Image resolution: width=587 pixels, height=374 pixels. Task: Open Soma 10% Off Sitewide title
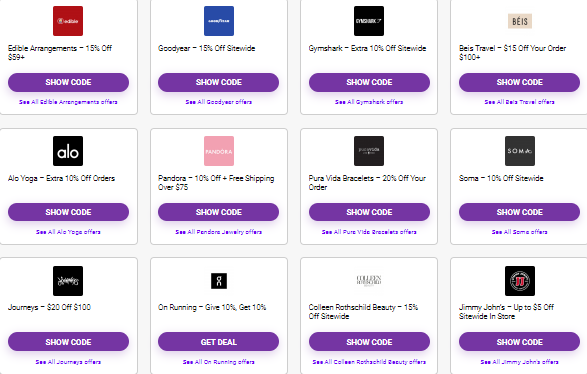point(501,178)
